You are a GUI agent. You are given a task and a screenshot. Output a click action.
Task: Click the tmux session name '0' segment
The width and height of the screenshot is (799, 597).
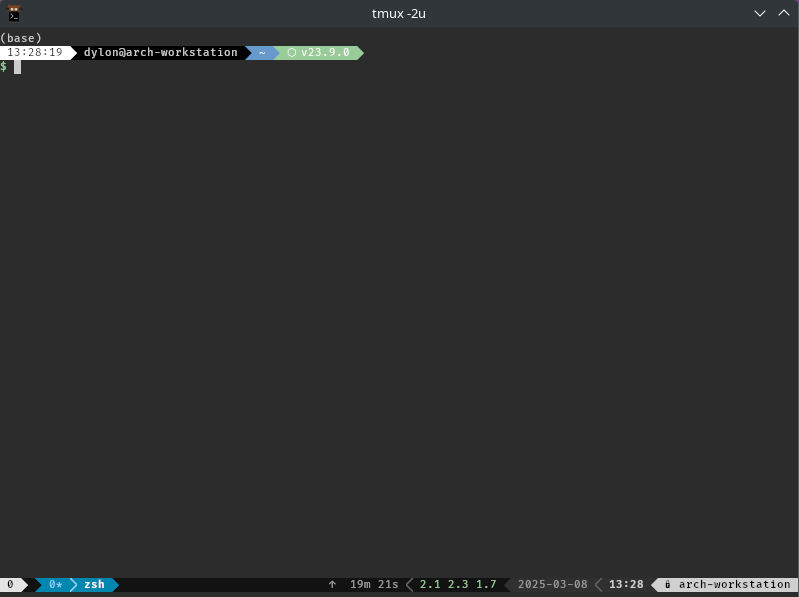click(10, 584)
